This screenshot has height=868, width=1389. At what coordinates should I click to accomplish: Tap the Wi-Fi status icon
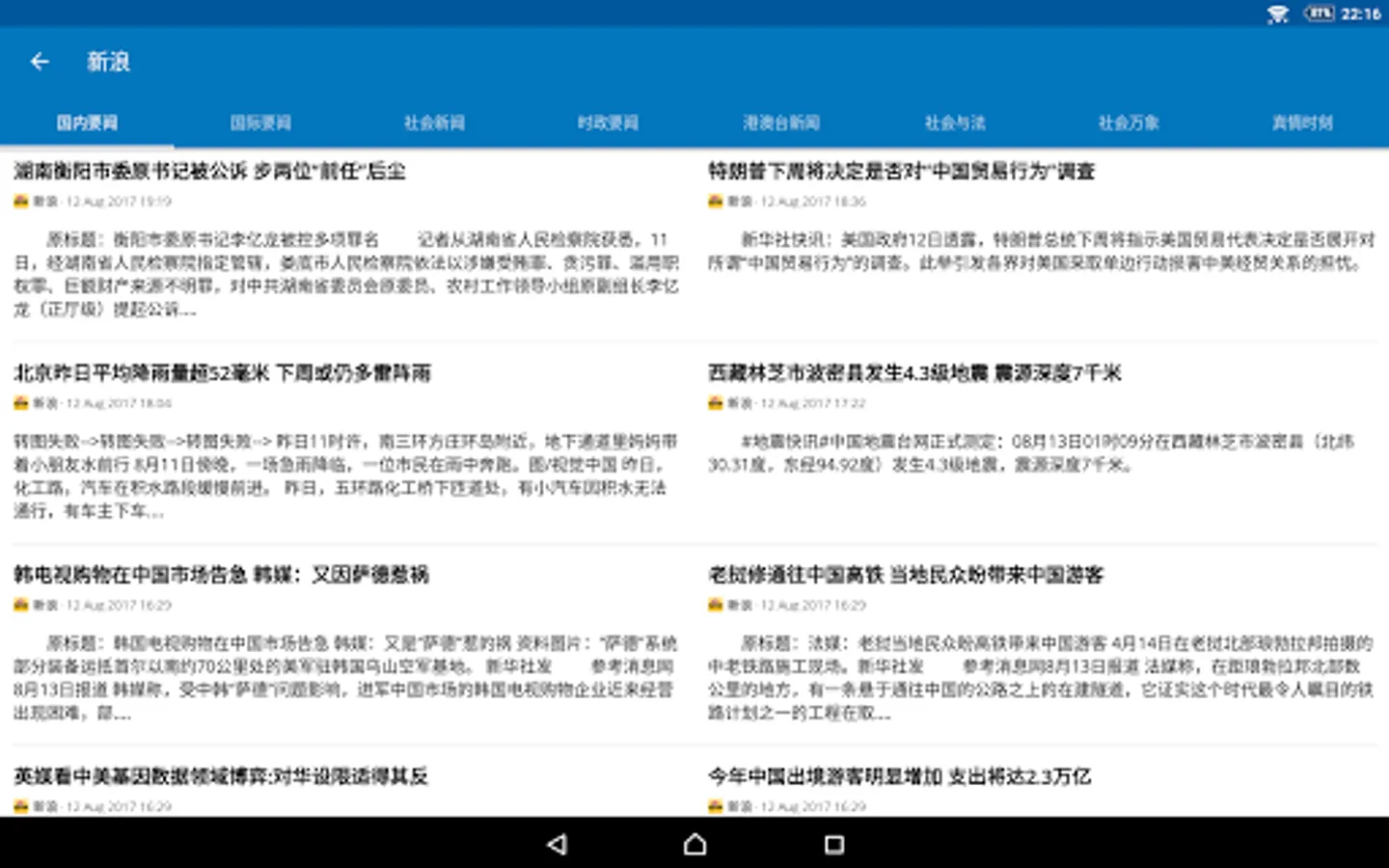tap(1277, 14)
